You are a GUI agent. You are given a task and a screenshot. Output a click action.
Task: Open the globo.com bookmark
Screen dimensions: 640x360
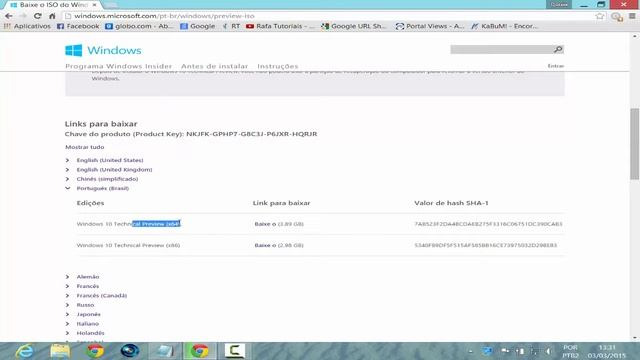[139, 26]
